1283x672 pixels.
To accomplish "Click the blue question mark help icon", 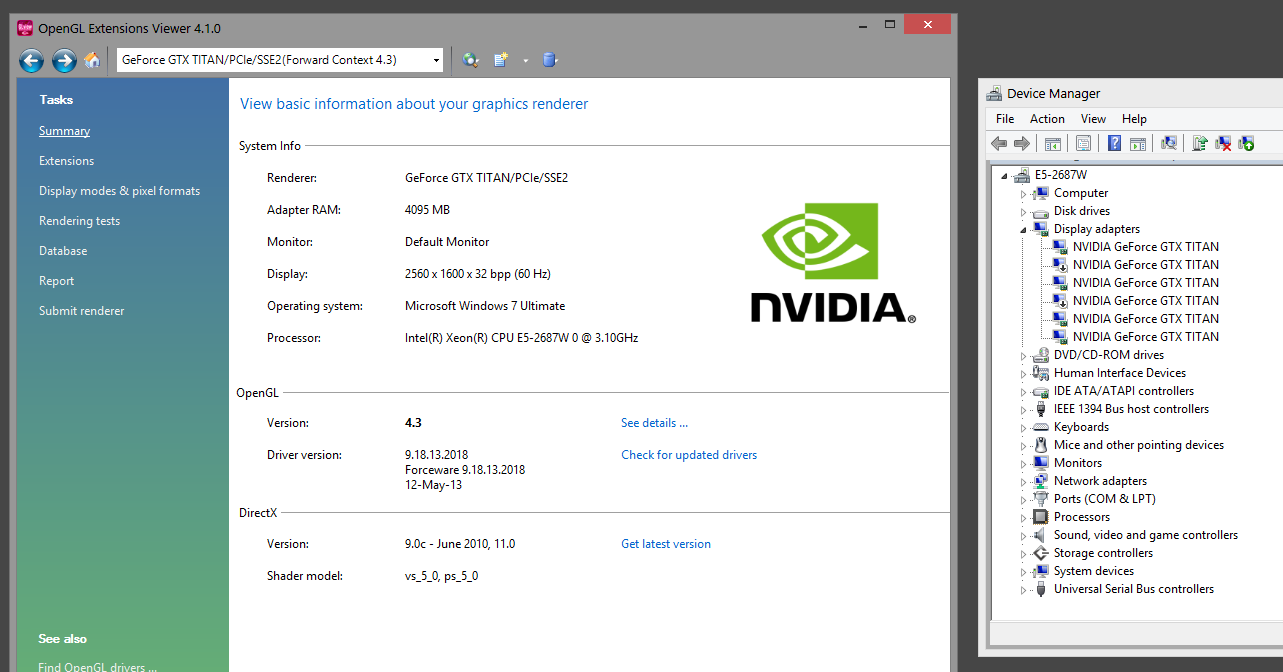I will tap(1114, 144).
